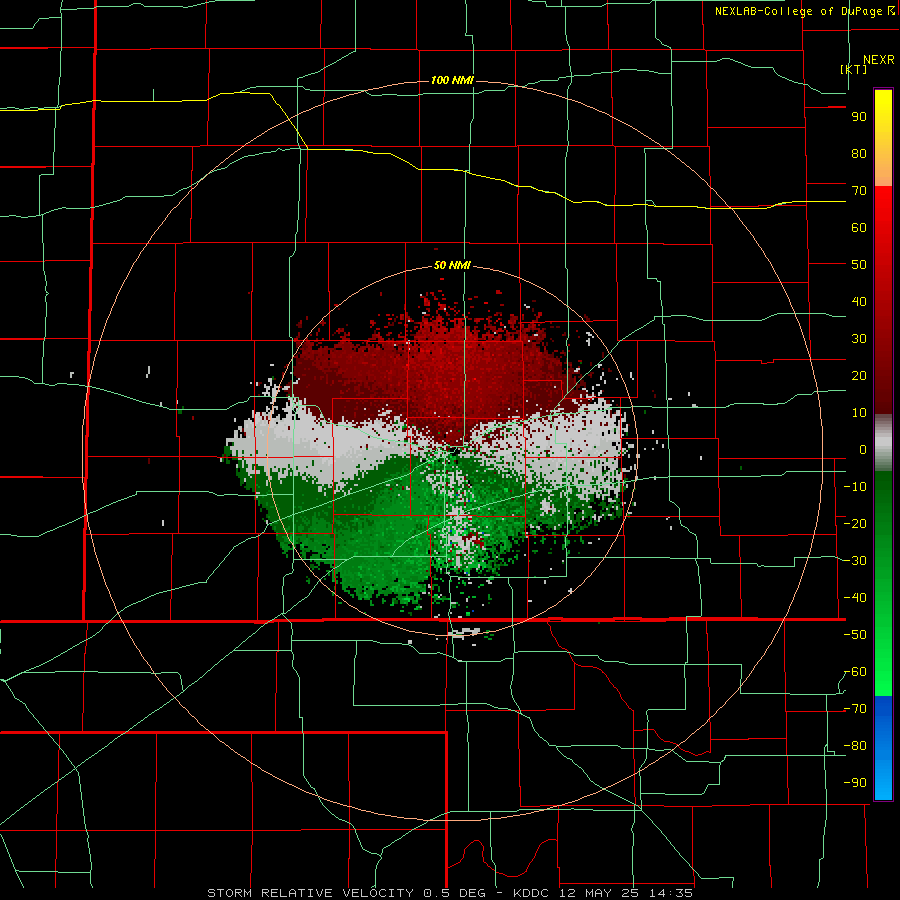Click the NEXR label above the color scale
The image size is (900, 900).
pos(879,60)
